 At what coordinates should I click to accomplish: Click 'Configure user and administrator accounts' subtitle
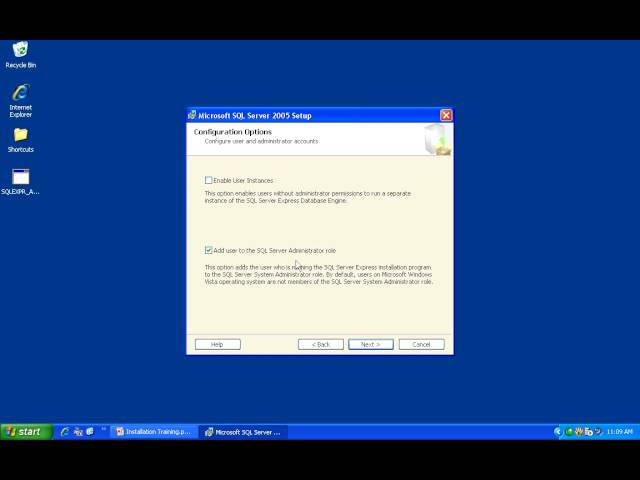261,141
